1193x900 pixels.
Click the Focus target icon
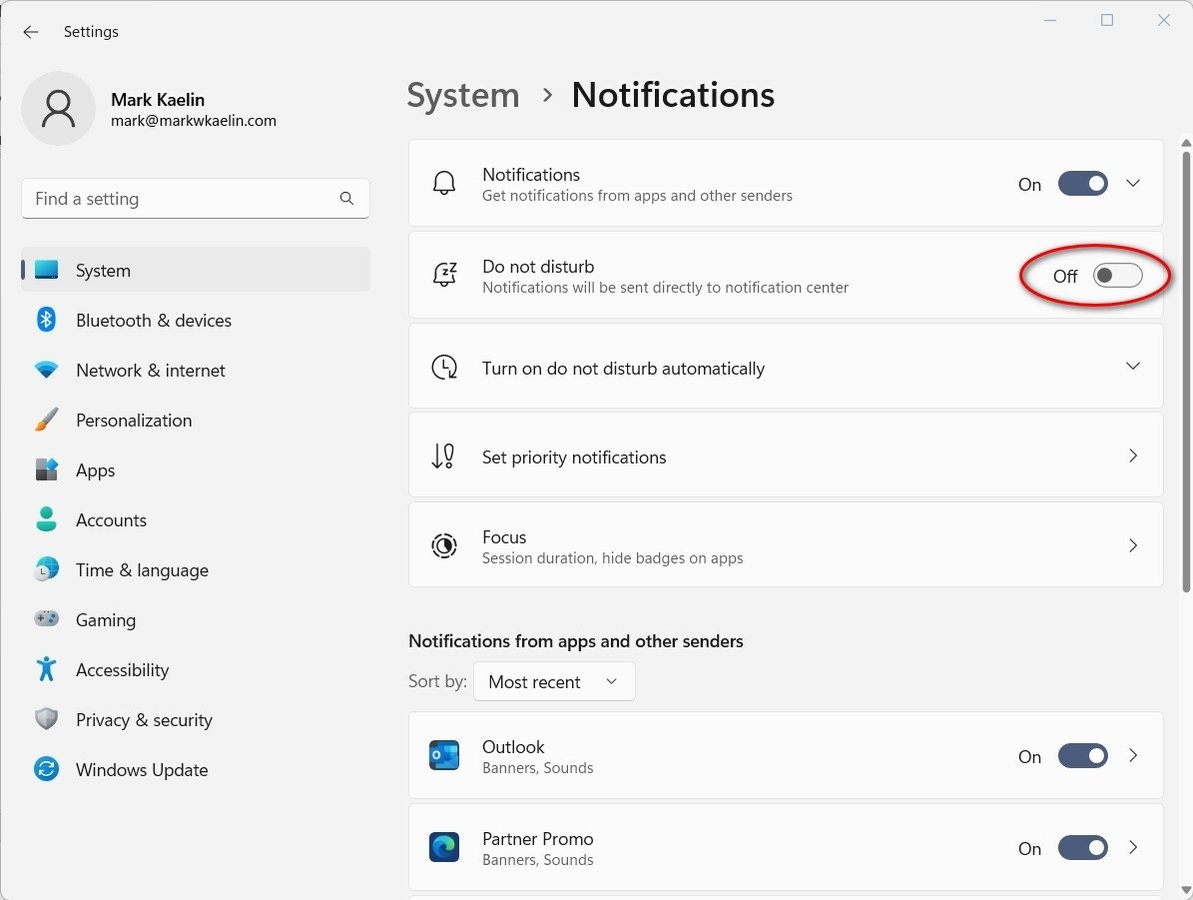tap(444, 545)
